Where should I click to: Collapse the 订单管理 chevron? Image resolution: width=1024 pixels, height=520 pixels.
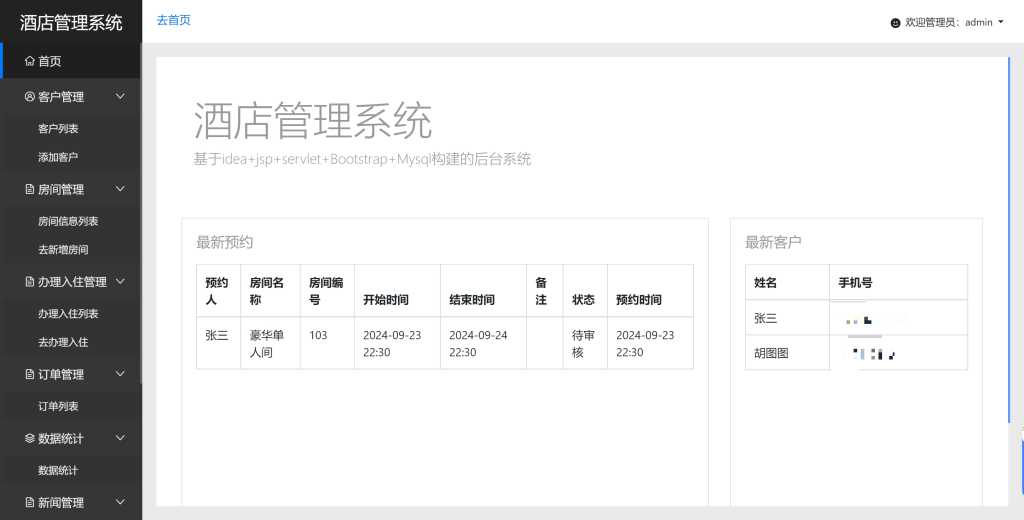click(120, 374)
